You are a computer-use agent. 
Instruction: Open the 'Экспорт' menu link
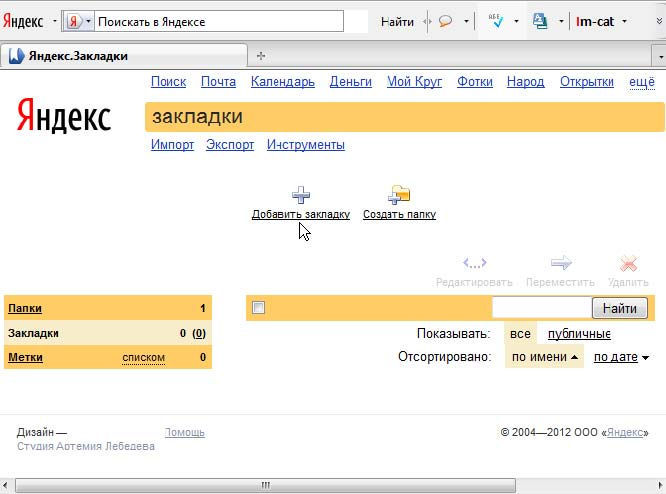230,145
